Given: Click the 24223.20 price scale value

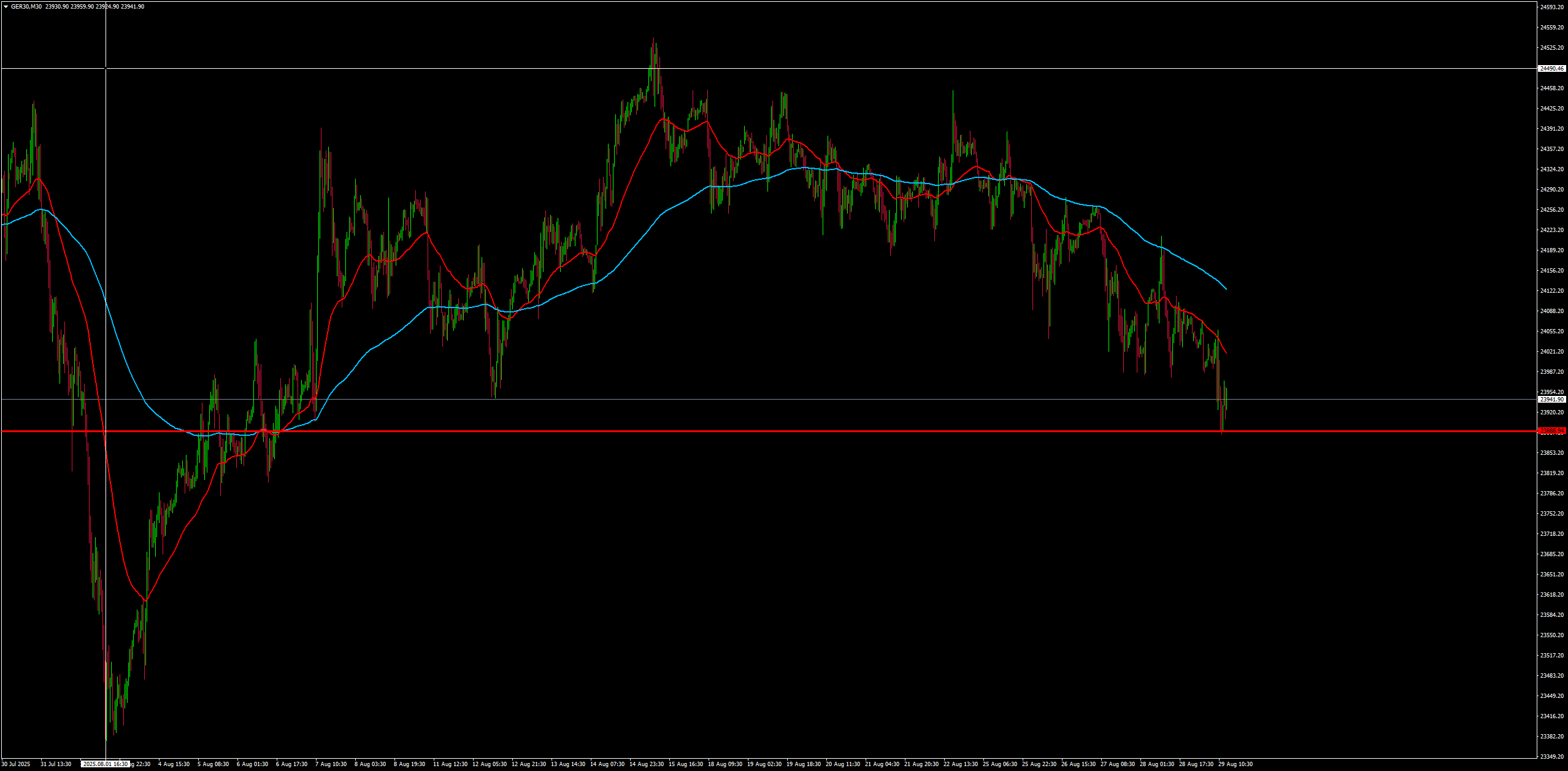Looking at the screenshot, I should click(x=1552, y=230).
